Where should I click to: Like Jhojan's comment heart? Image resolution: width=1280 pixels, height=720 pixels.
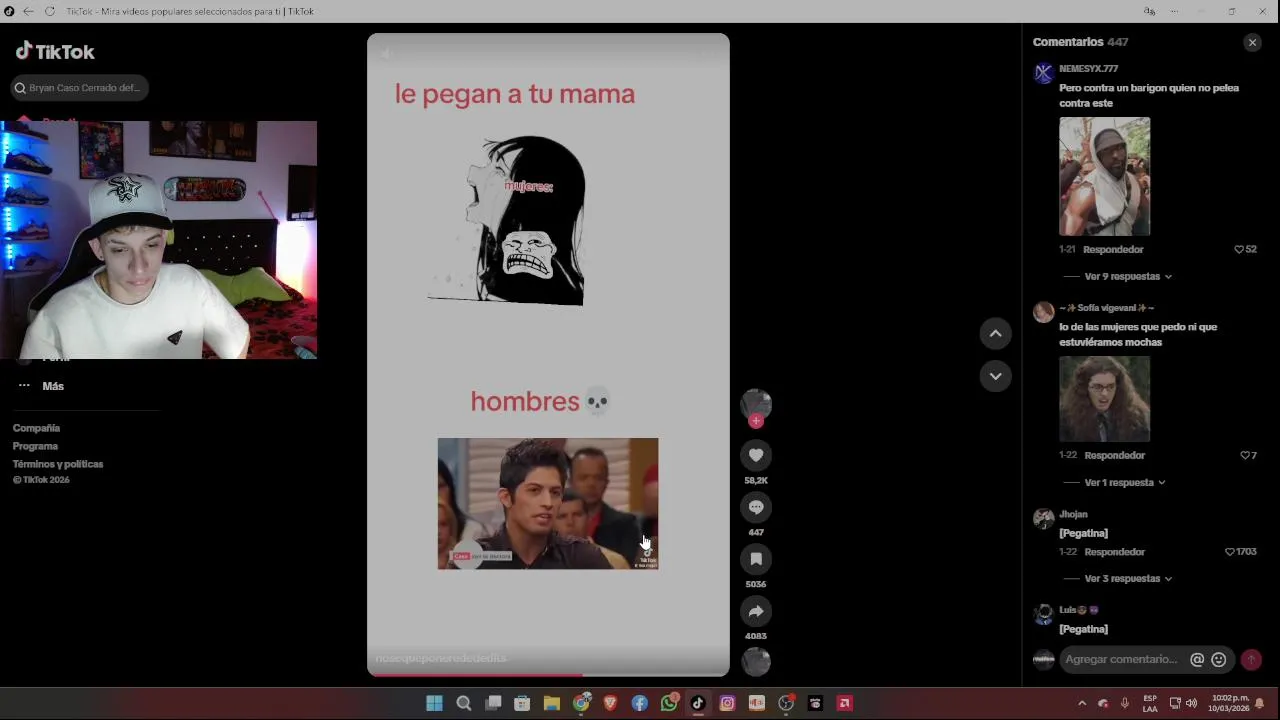coord(1230,551)
